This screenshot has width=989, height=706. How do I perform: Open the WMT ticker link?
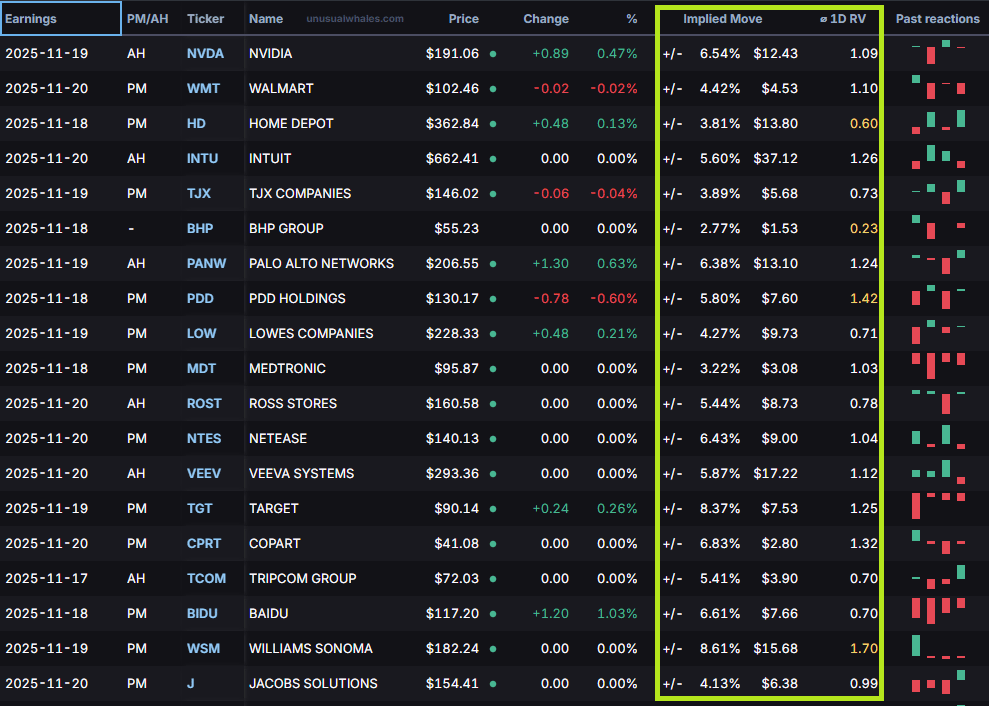point(203,88)
